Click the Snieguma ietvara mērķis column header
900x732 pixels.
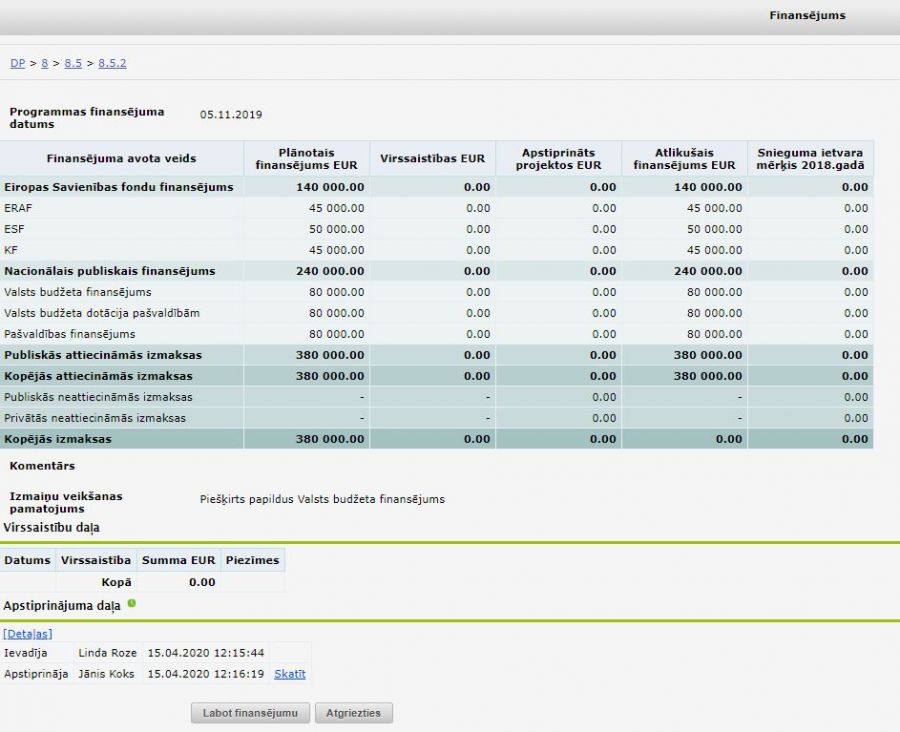click(810, 158)
